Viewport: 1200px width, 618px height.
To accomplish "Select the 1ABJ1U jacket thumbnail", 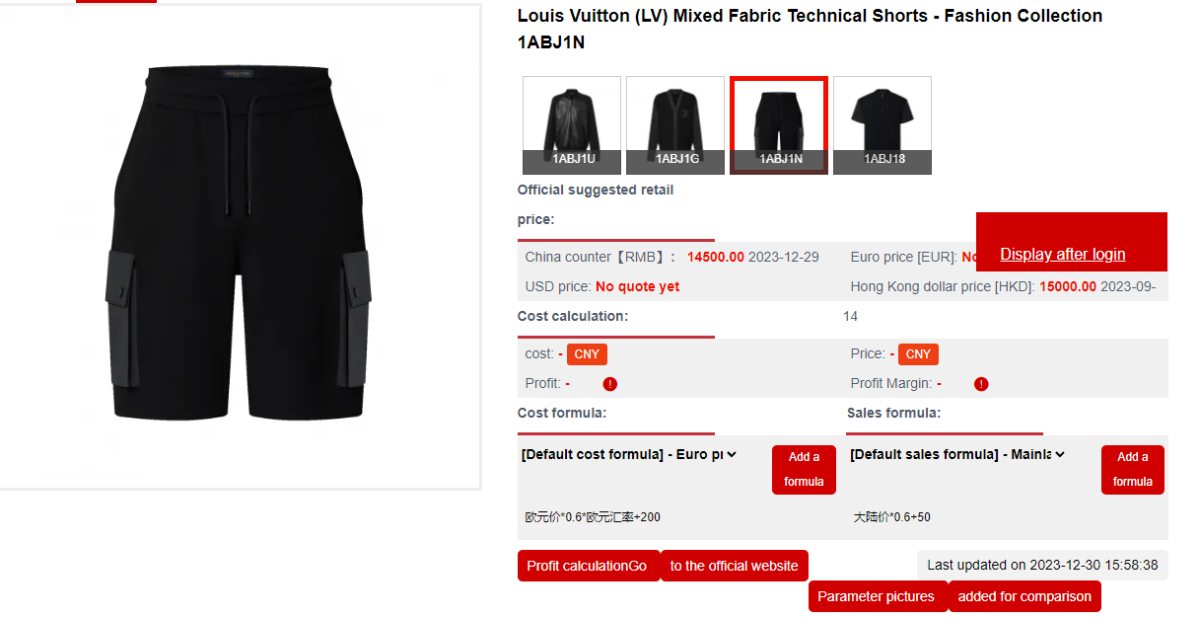I will [x=572, y=125].
